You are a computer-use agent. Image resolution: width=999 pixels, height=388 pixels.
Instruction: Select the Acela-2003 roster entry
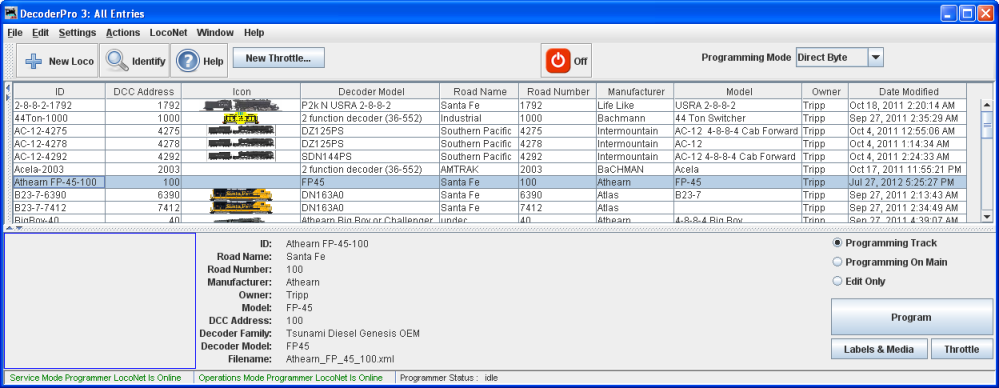(490, 169)
